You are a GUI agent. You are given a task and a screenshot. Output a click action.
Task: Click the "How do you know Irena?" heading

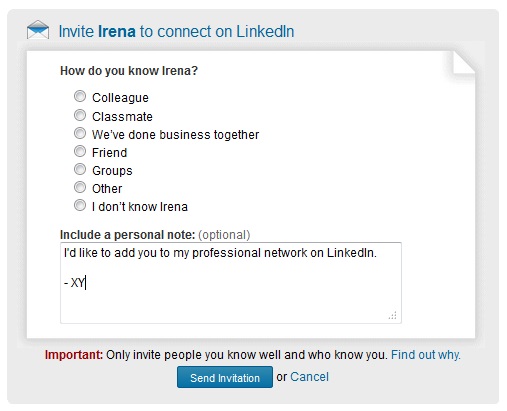(129, 71)
